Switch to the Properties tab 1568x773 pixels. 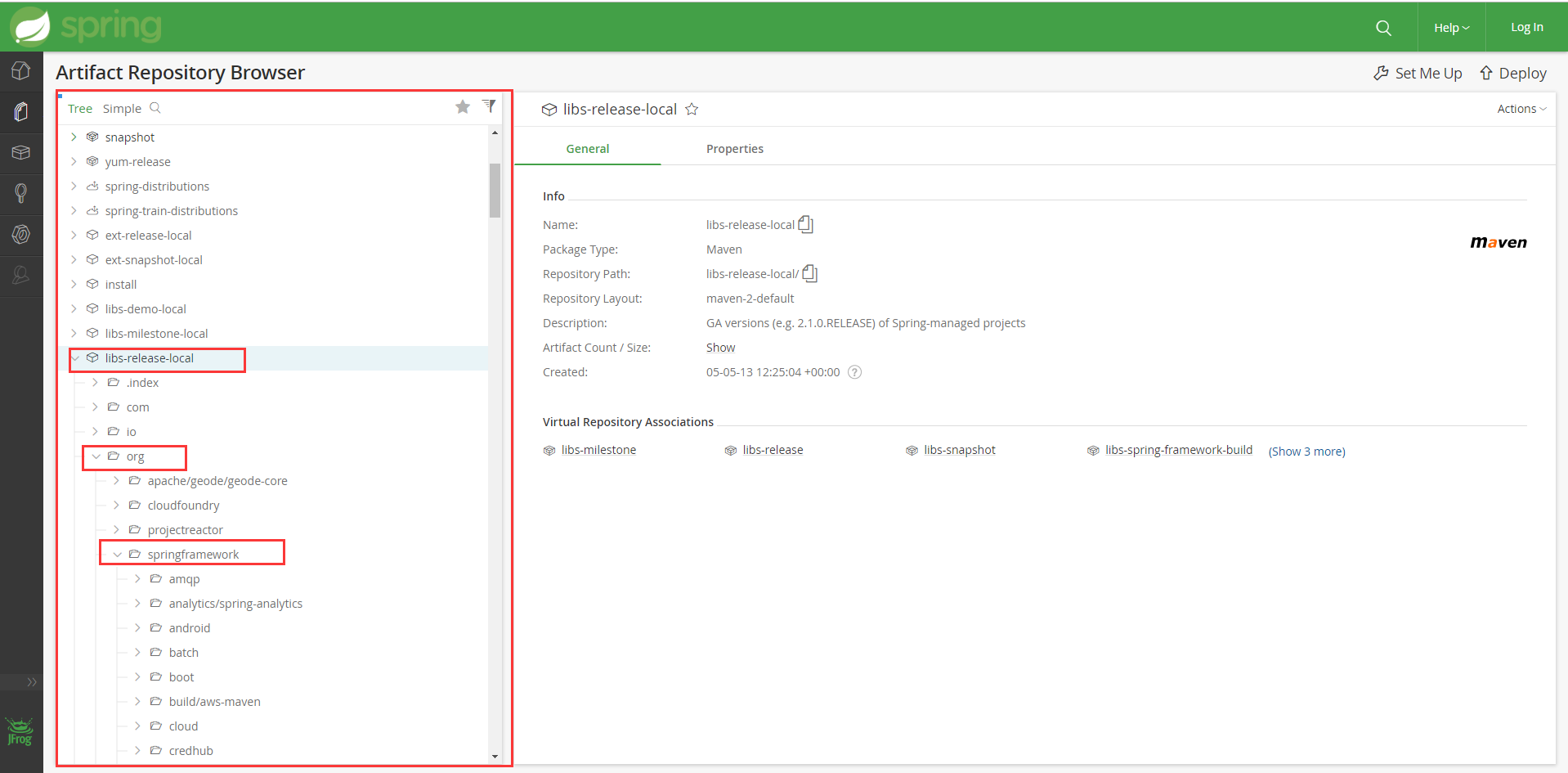pos(734,149)
